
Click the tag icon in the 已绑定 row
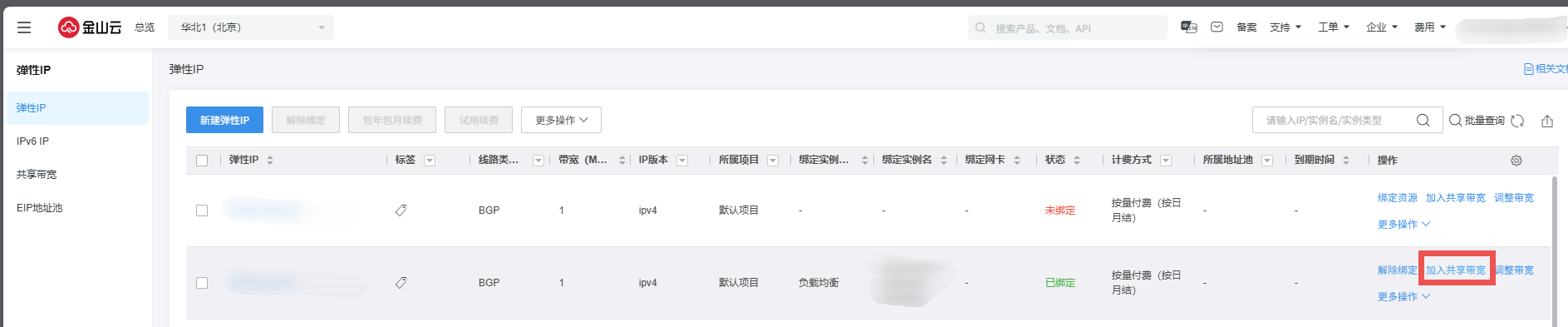(x=401, y=283)
